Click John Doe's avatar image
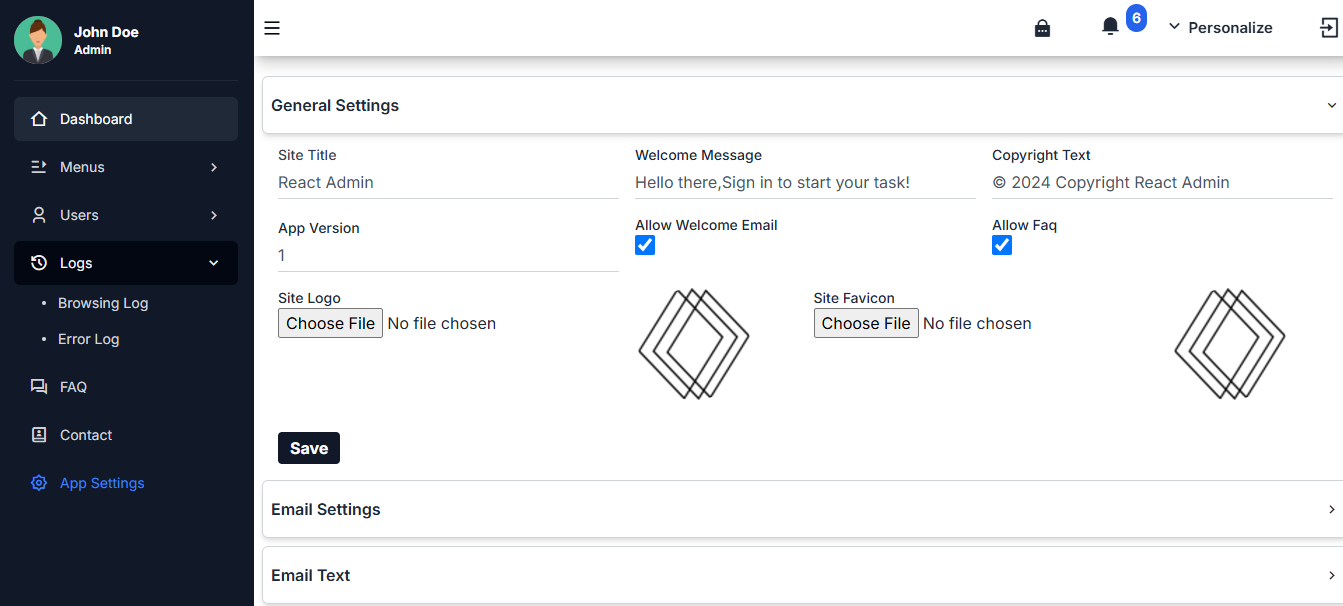Screen dimensions: 1343x606 coord(38,40)
